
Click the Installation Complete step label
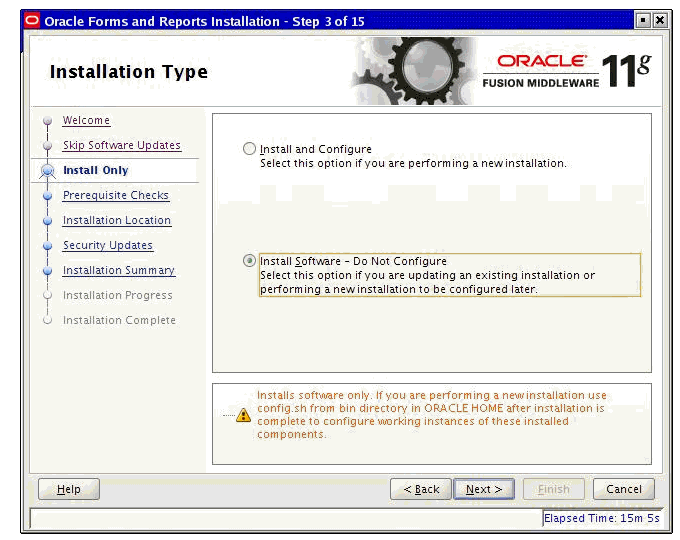[x=119, y=320]
